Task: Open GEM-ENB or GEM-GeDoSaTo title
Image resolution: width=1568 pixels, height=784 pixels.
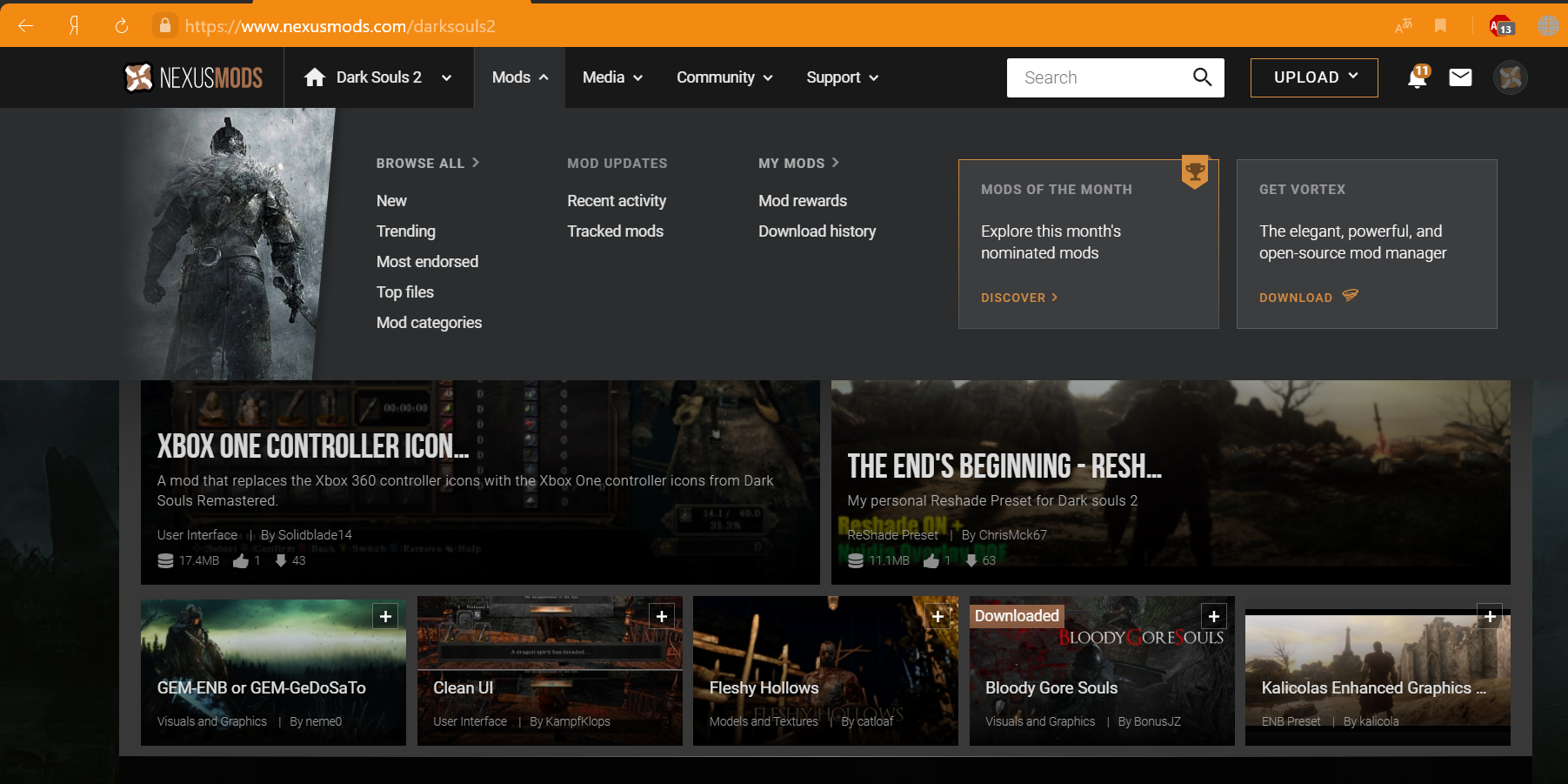Action: (x=261, y=688)
